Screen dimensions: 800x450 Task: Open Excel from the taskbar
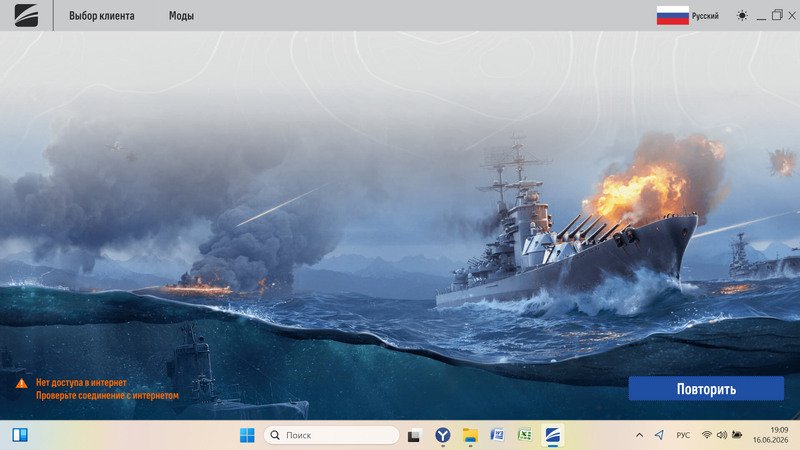click(524, 435)
